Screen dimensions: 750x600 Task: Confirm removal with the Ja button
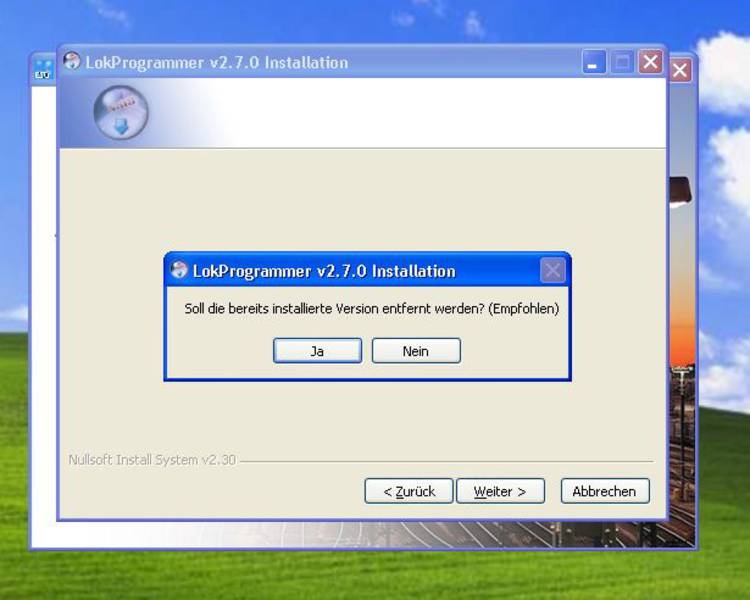pyautogui.click(x=318, y=351)
